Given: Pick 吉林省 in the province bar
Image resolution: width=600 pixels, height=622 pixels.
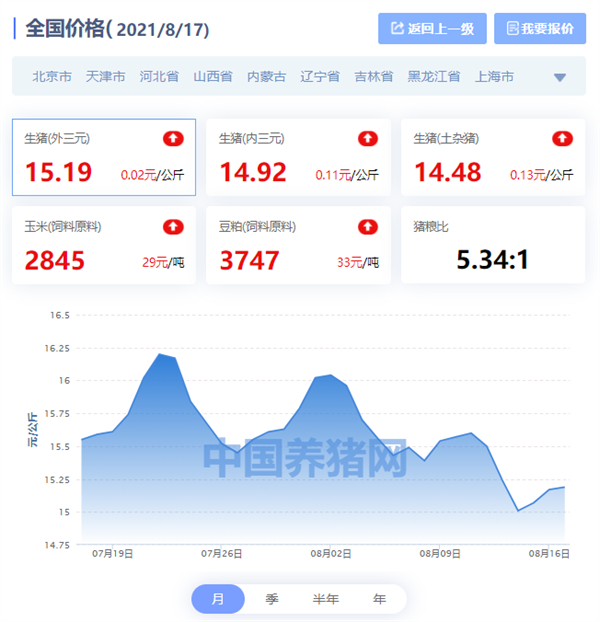Looking at the screenshot, I should [x=374, y=76].
